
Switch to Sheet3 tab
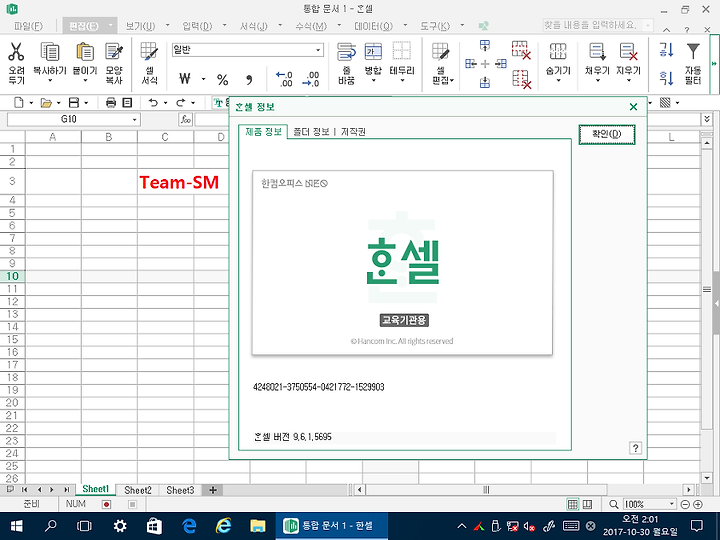pos(180,490)
